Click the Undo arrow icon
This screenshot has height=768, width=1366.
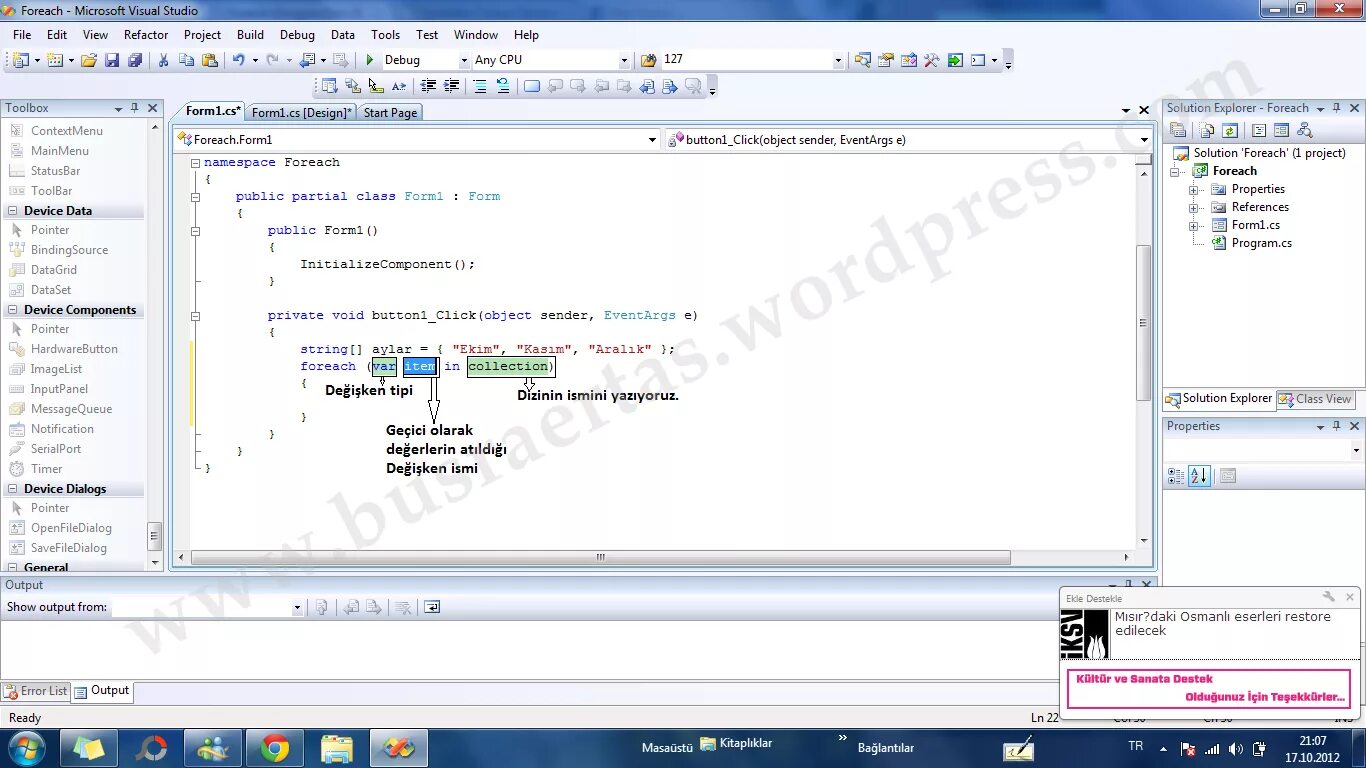[x=238, y=60]
